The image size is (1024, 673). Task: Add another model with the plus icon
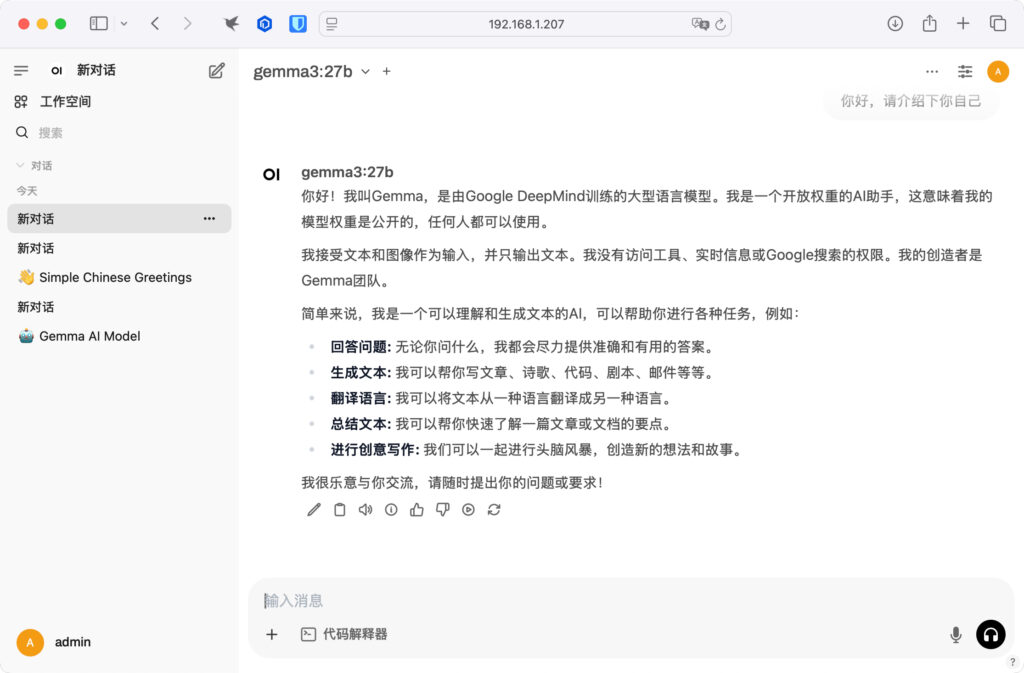[x=387, y=71]
